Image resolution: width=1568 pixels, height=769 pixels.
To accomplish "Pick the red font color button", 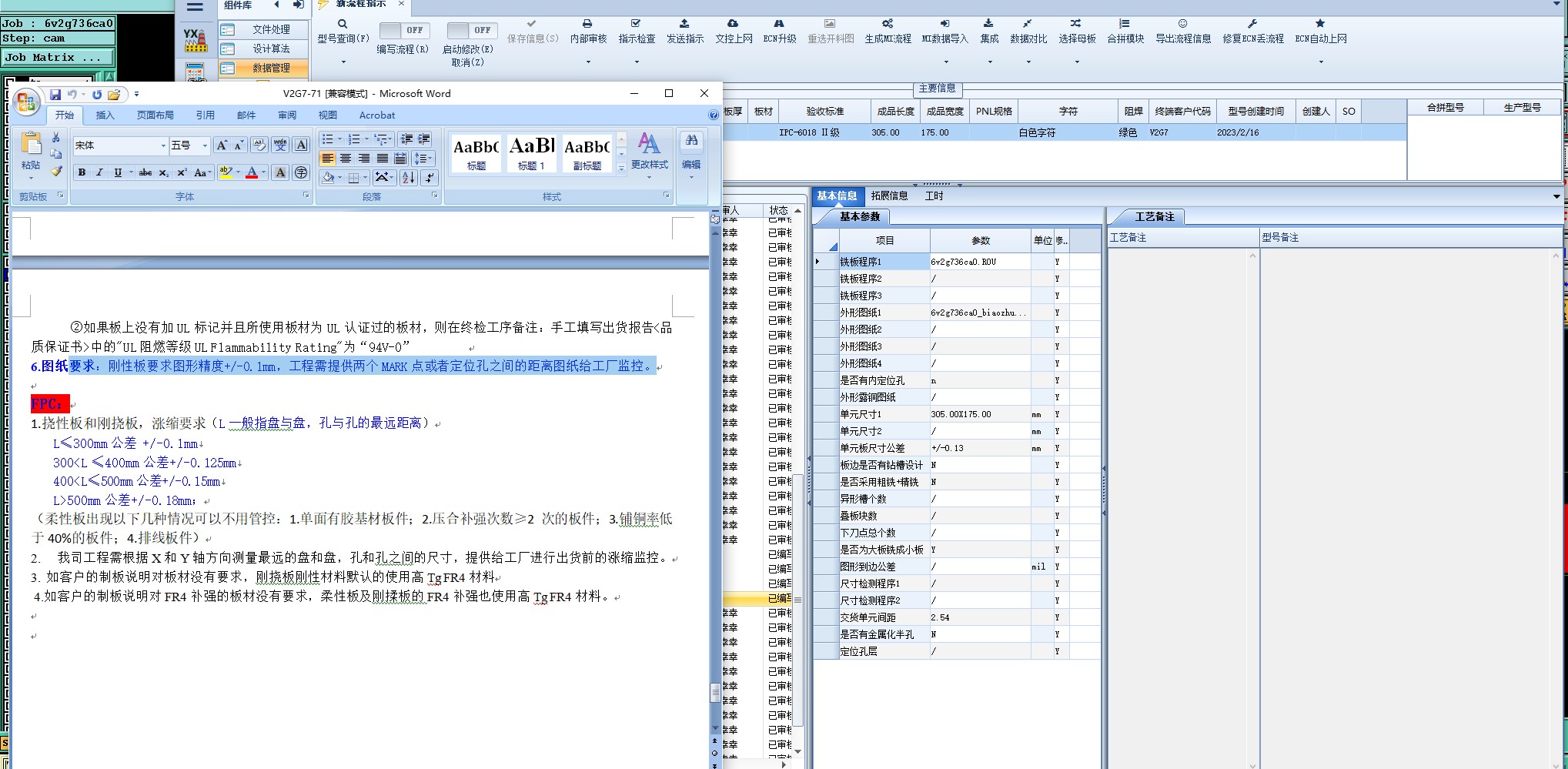I will 252,172.
